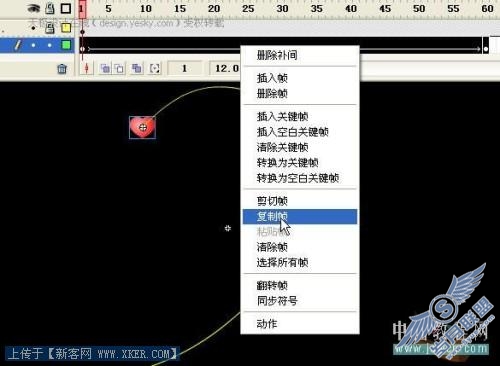500x366 pixels.
Task: Choose 删除补间 from context menu
Action: pyautogui.click(x=277, y=55)
